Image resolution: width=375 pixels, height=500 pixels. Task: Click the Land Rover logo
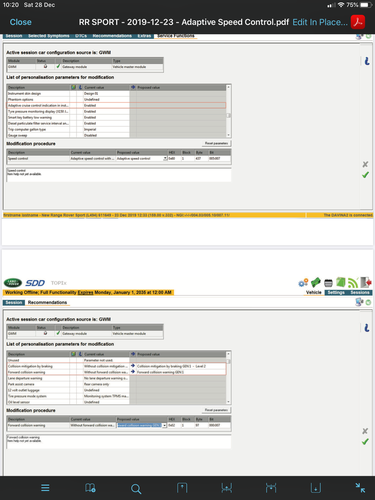click(x=13, y=283)
